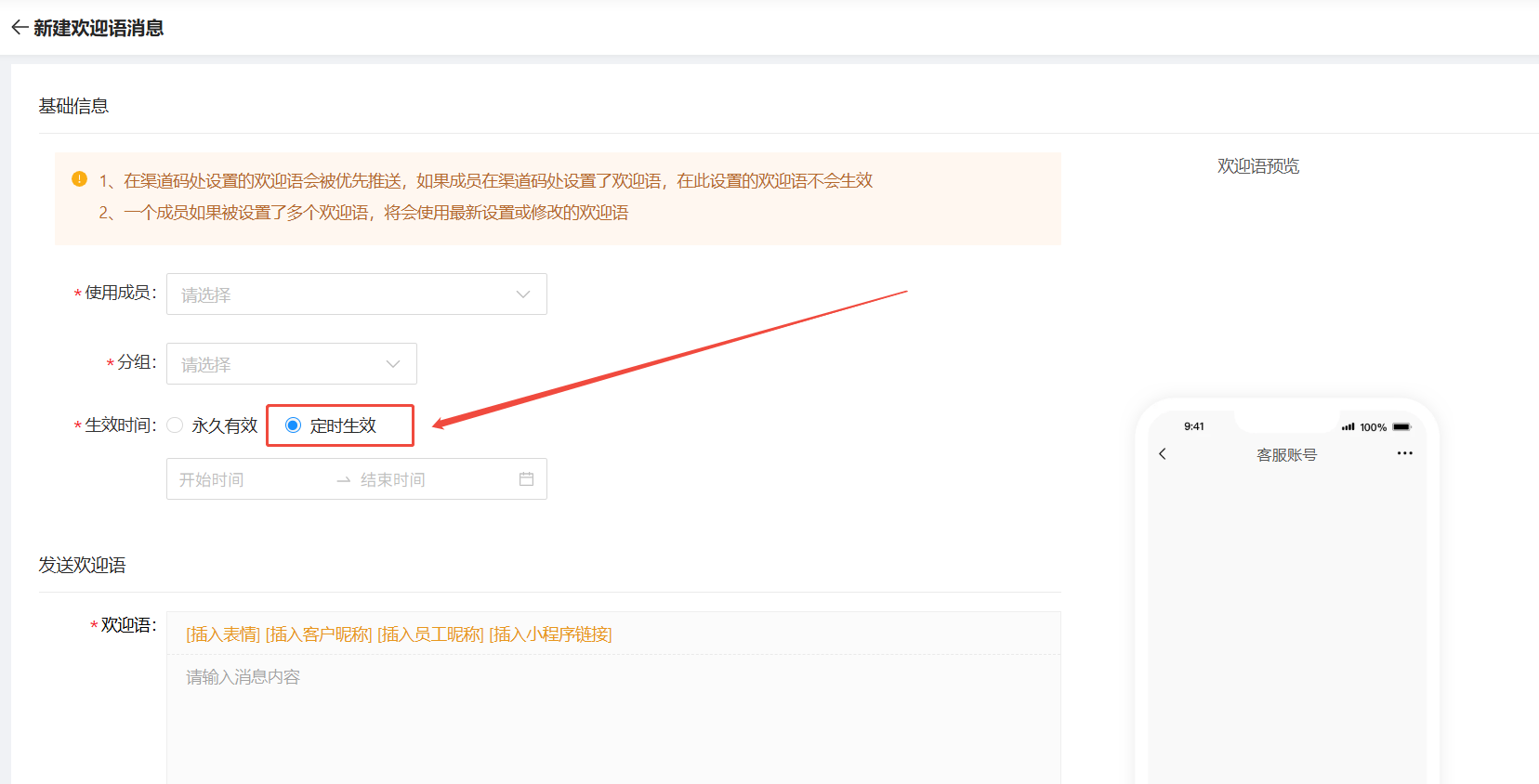The width and height of the screenshot is (1539, 784).
Task: Click the [插入员工昵称] link
Action: click(430, 634)
